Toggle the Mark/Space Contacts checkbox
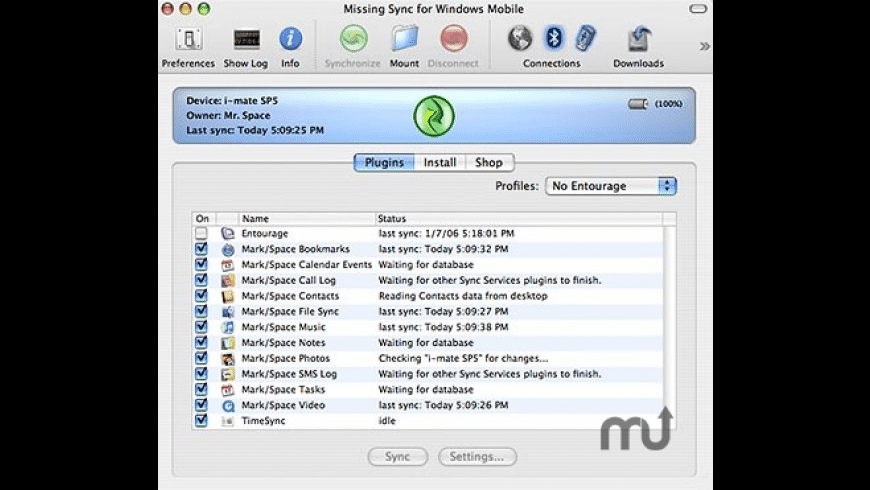This screenshot has width=870, height=490. click(201, 296)
